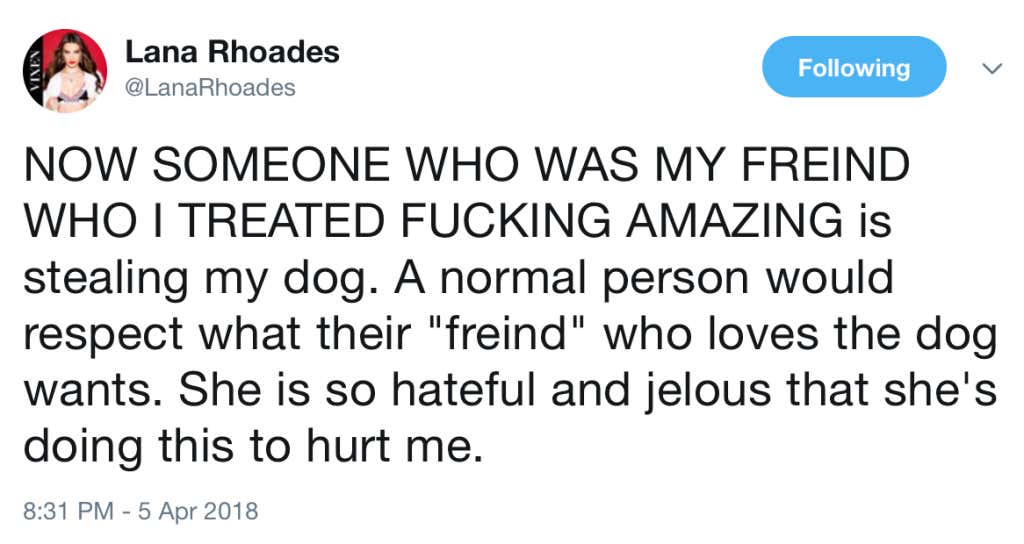Click the uppercase word AMAZING
Screen dimensions: 1024x544
(x=734, y=221)
